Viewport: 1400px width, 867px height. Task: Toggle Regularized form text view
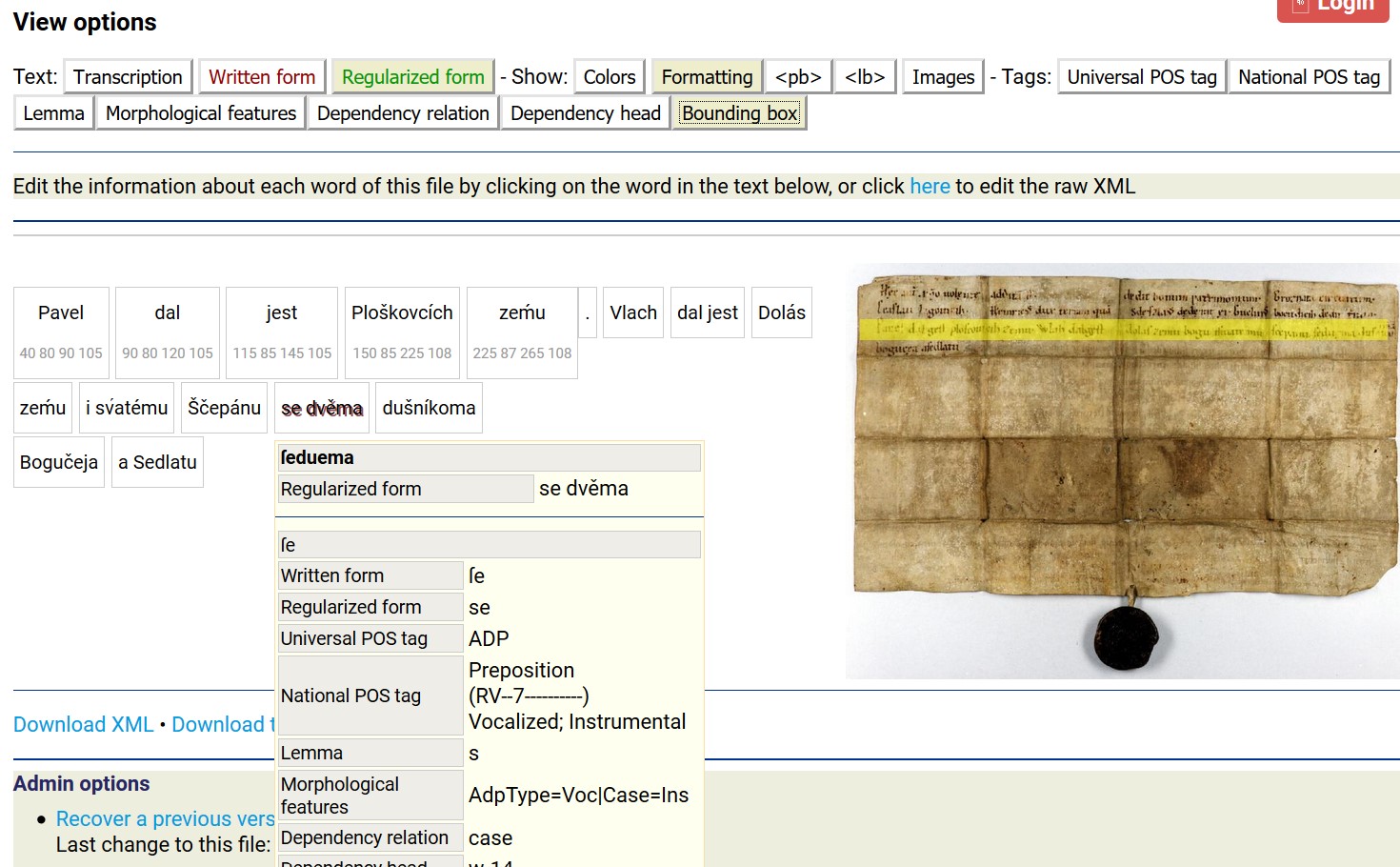tap(413, 77)
